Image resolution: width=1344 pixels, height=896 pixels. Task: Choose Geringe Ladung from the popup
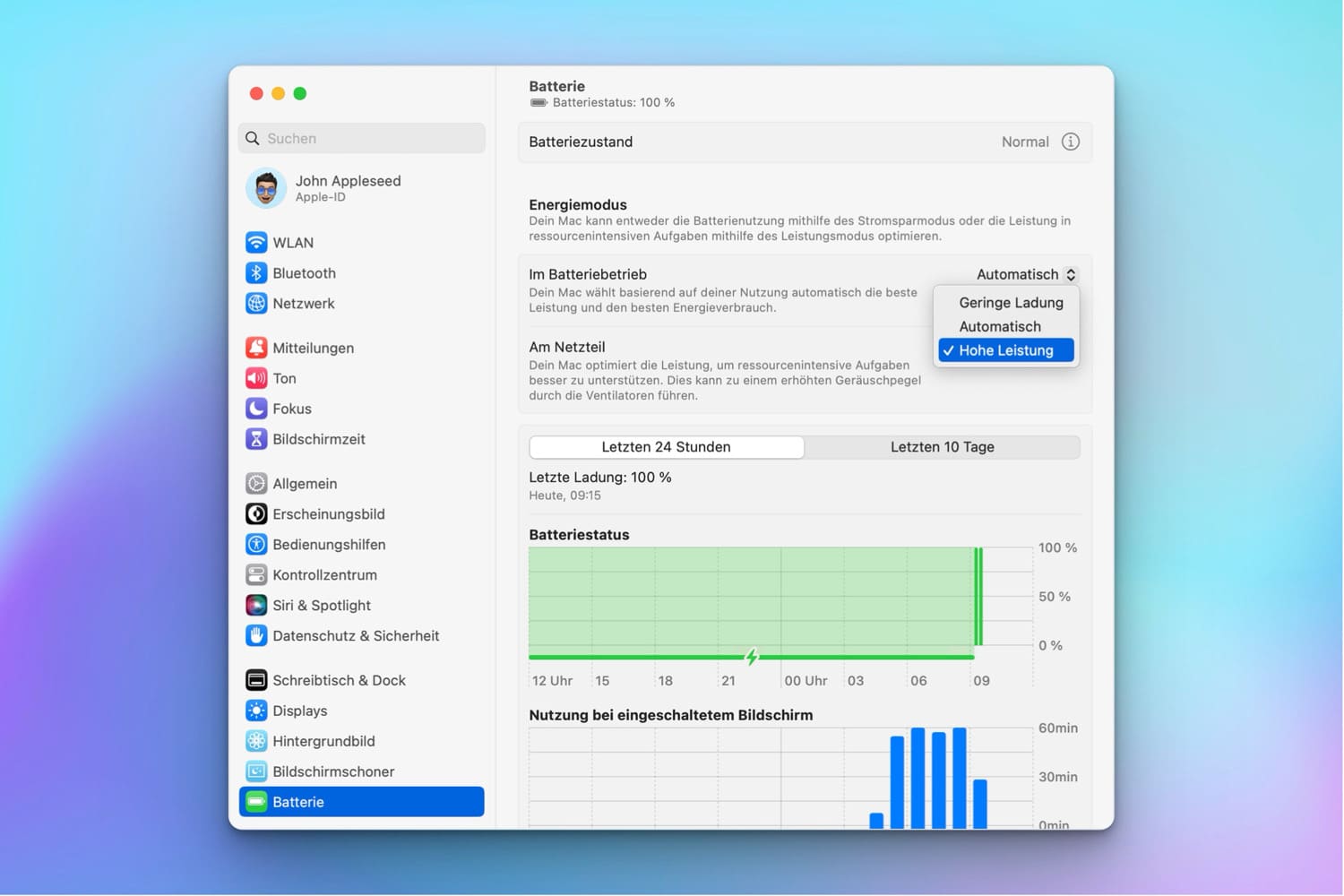1010,303
